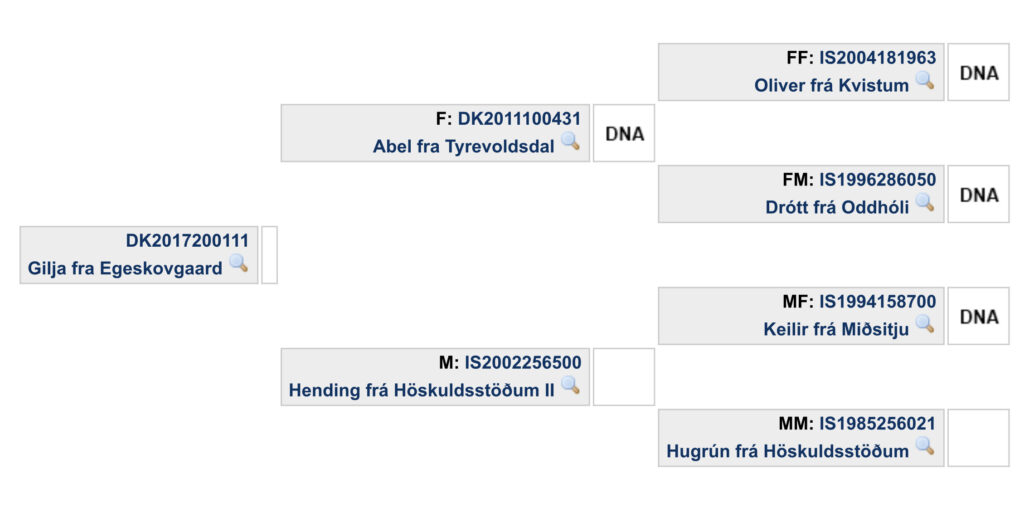Image resolution: width=1024 pixels, height=508 pixels.
Task: Click magnifier icon beside Abel fra Tyrevoldsdal
Action: click(x=570, y=142)
